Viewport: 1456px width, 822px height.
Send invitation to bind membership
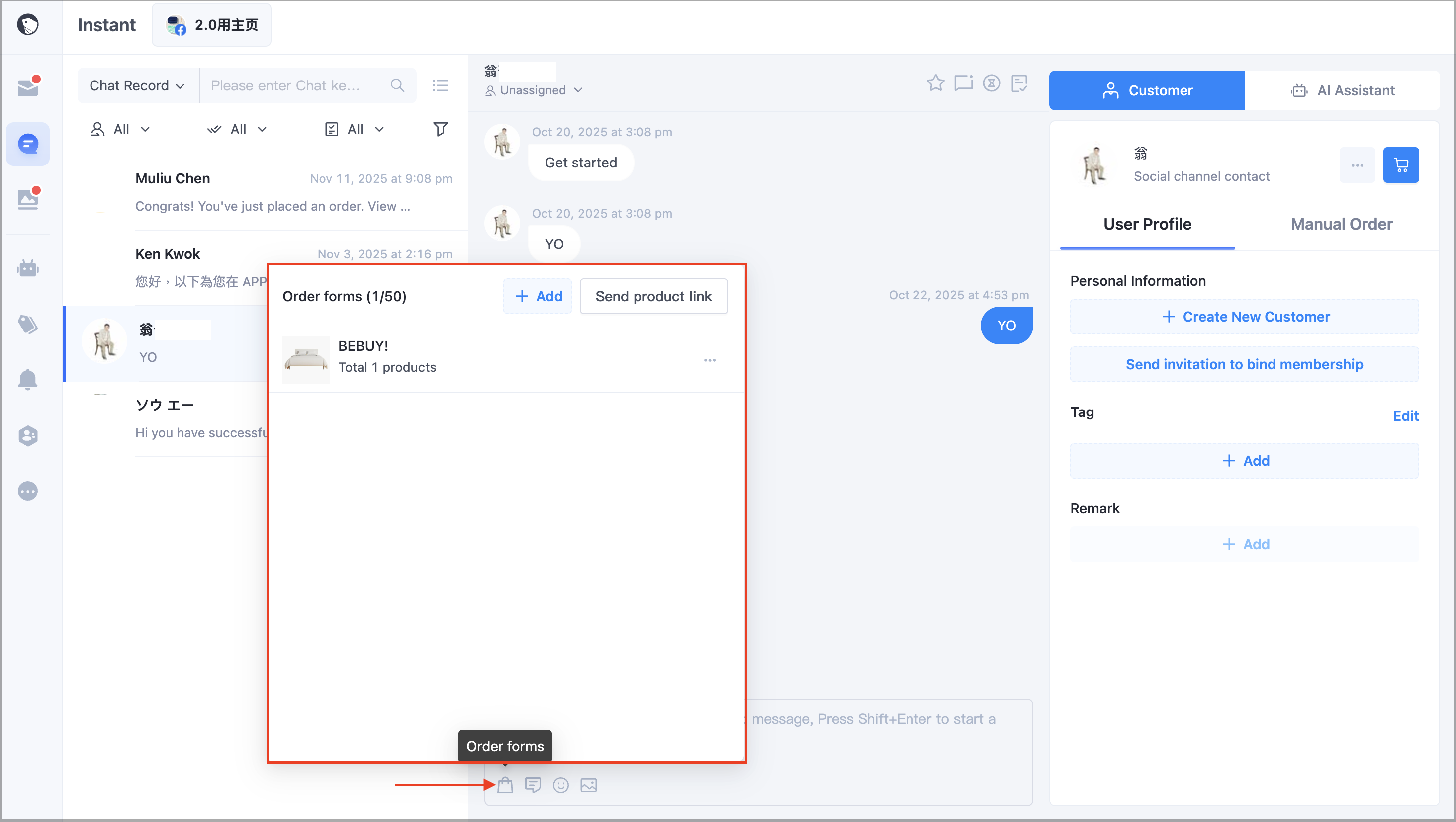(1245, 364)
